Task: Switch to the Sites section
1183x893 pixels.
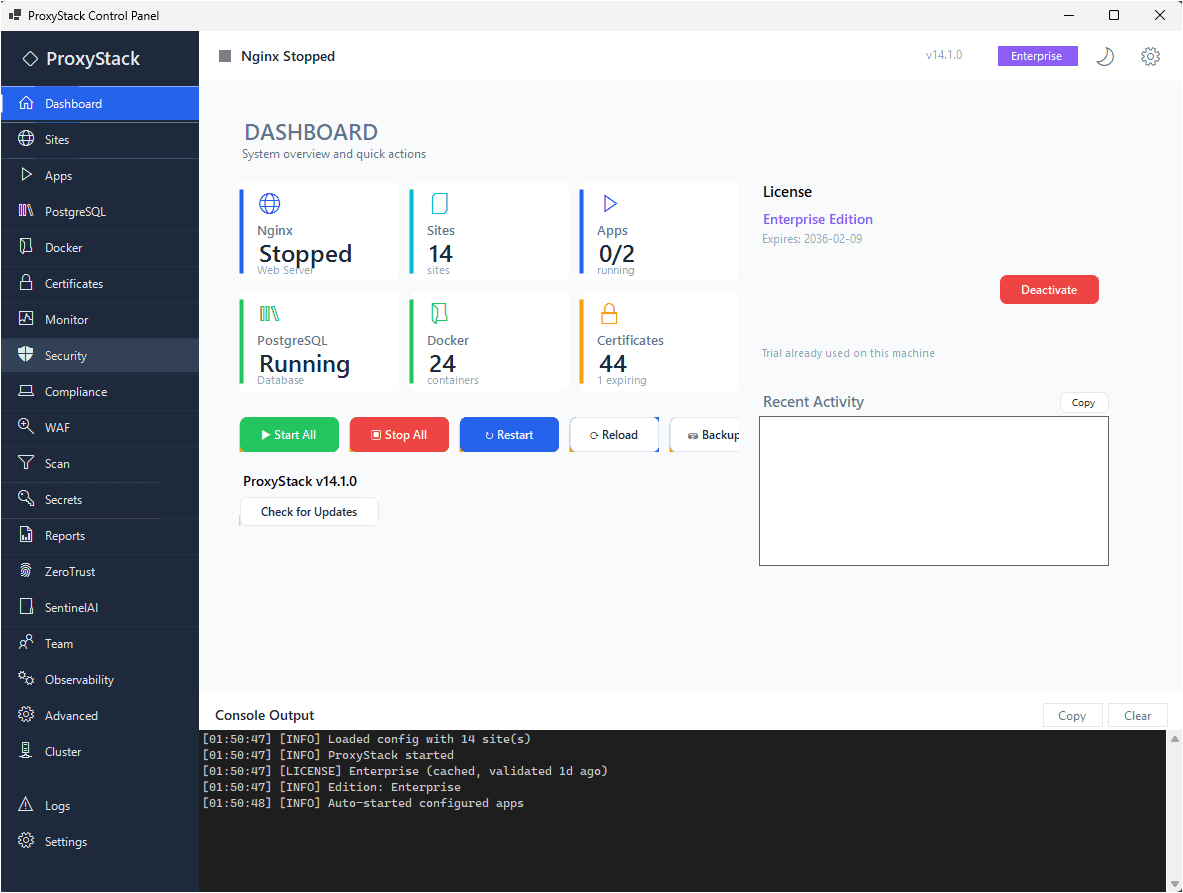Action: pos(58,139)
